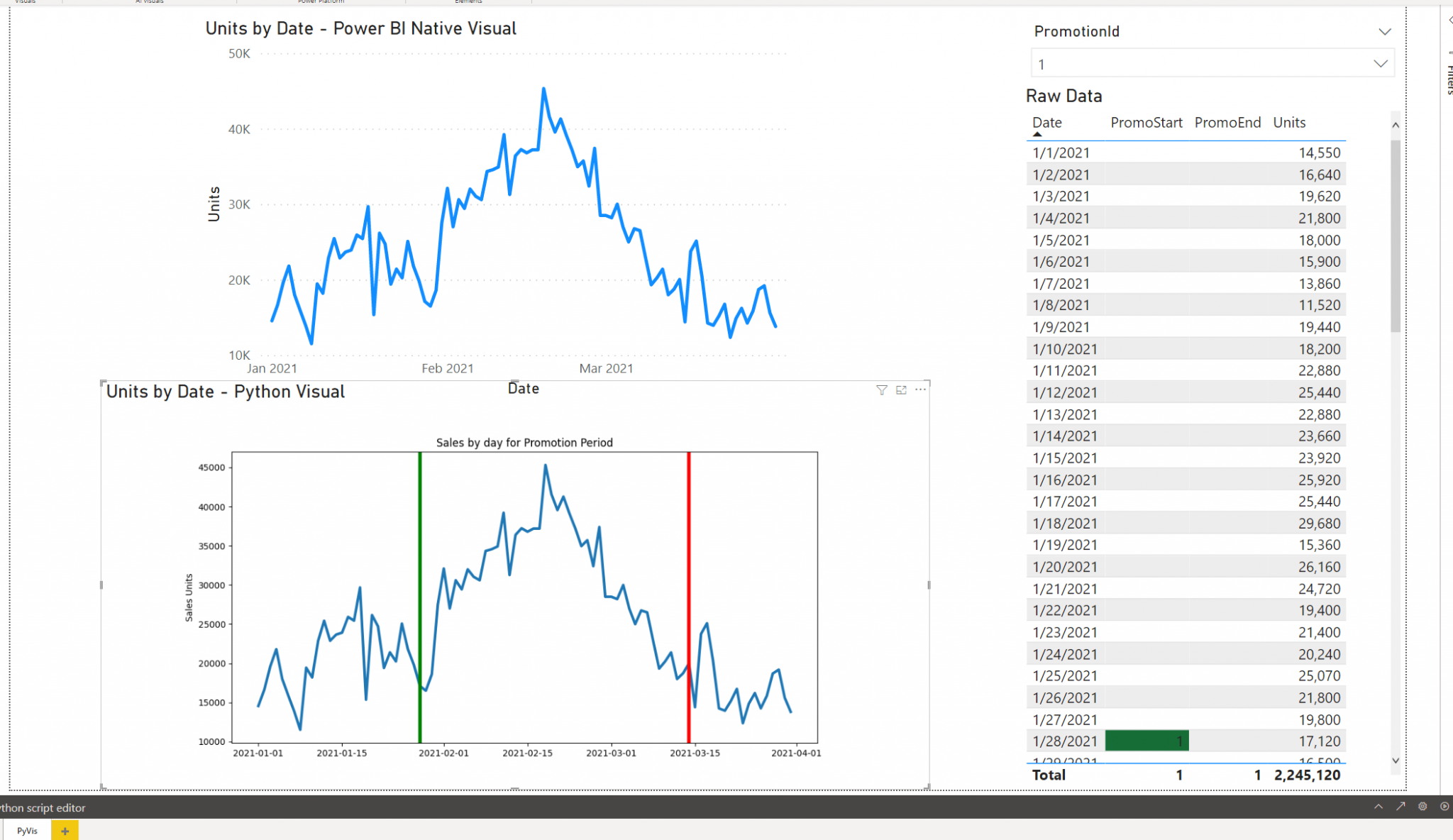The height and width of the screenshot is (840, 1453).
Task: Toggle the Date column sort order
Action: (1046, 122)
